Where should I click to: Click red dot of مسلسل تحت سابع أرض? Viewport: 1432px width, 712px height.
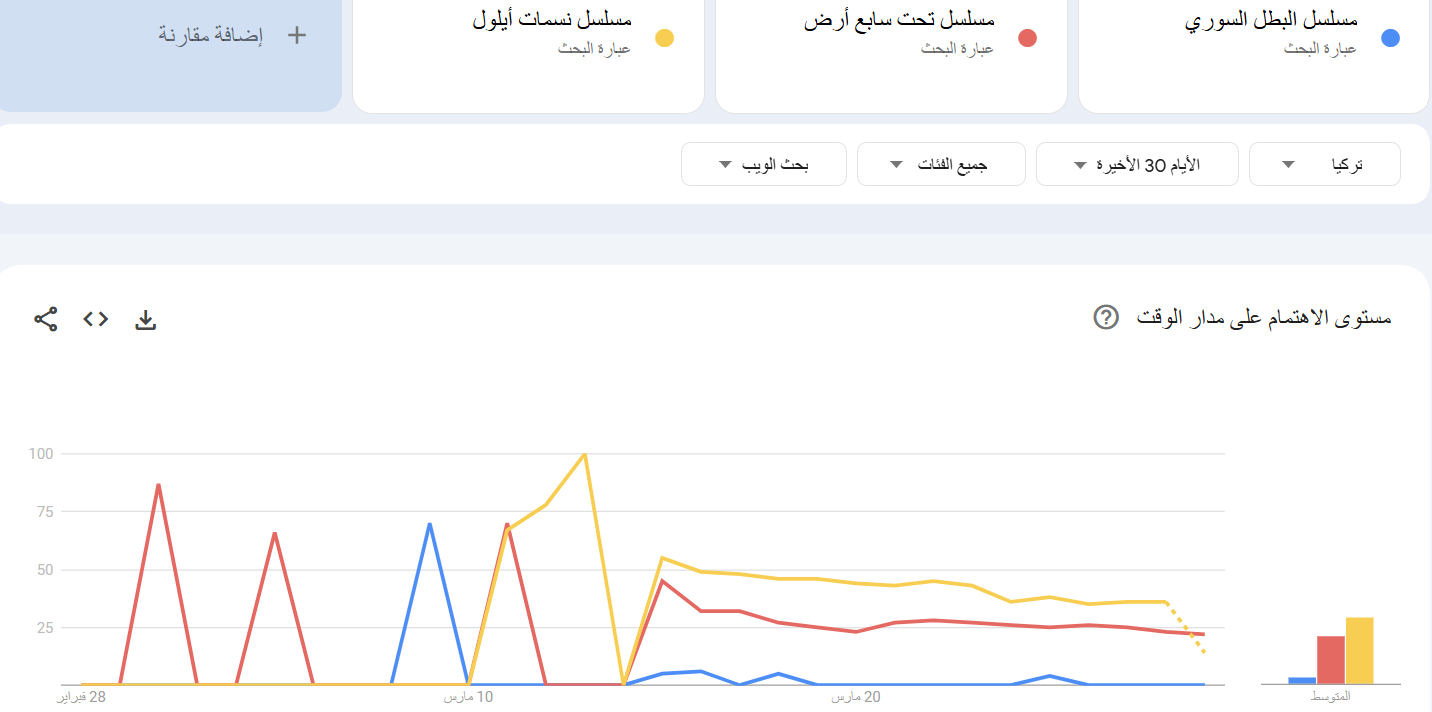[x=1027, y=39]
